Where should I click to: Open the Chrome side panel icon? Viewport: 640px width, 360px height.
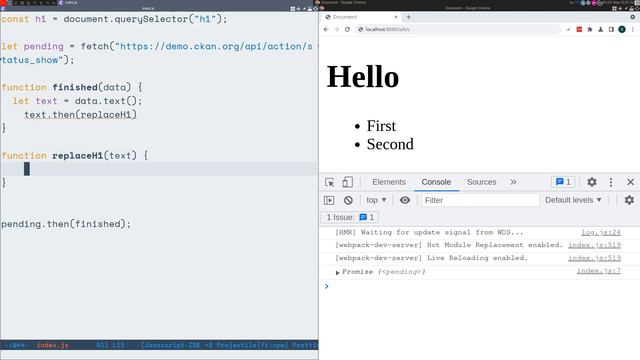[x=611, y=29]
